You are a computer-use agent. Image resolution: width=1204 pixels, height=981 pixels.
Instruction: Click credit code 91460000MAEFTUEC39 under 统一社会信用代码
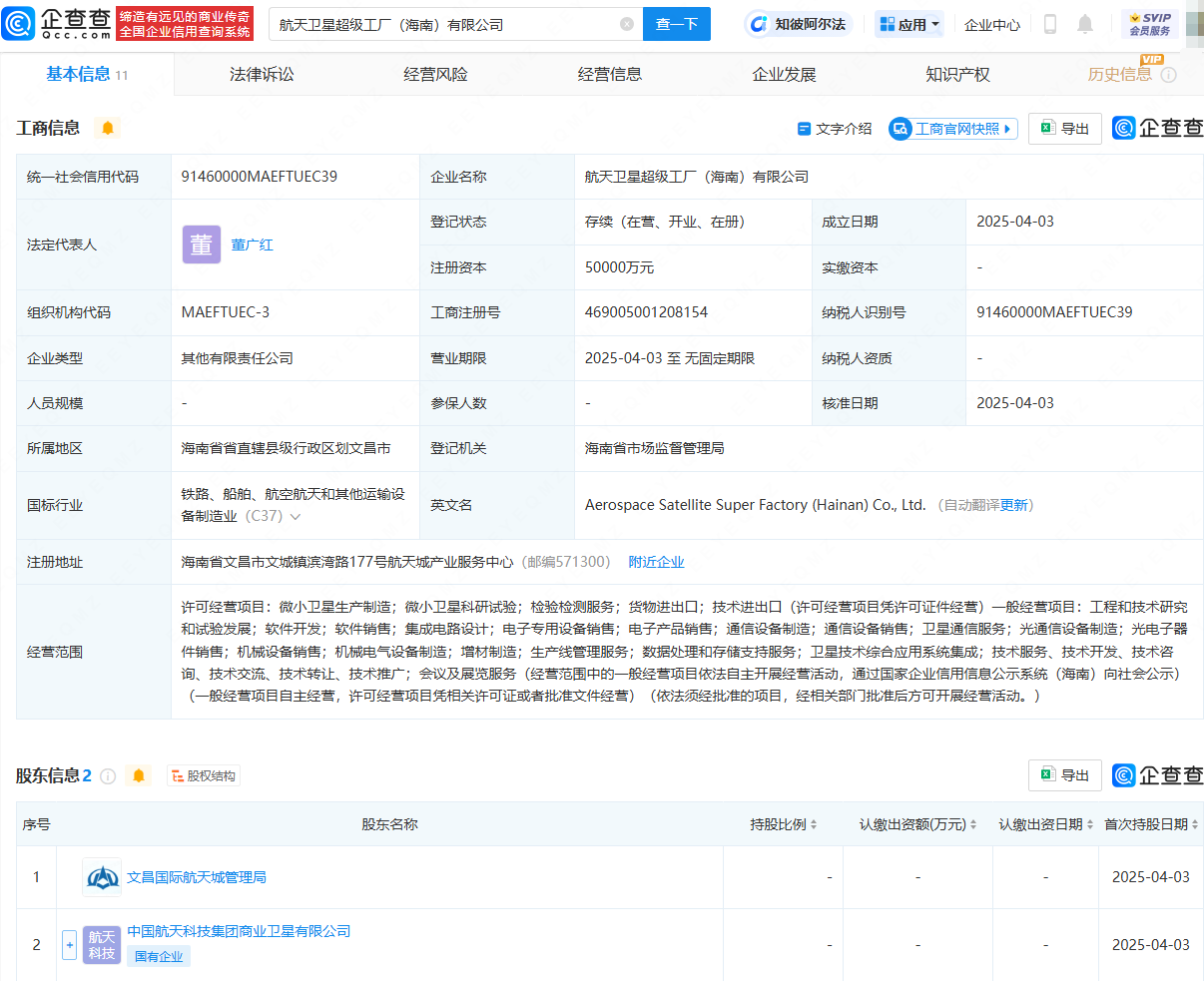(260, 177)
